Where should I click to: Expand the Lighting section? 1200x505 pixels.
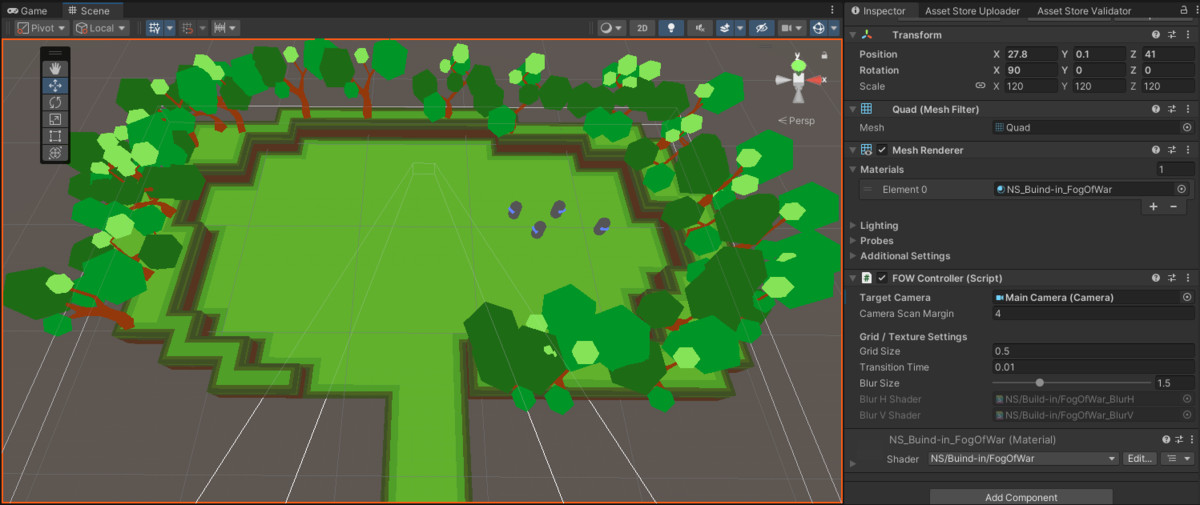(852, 226)
